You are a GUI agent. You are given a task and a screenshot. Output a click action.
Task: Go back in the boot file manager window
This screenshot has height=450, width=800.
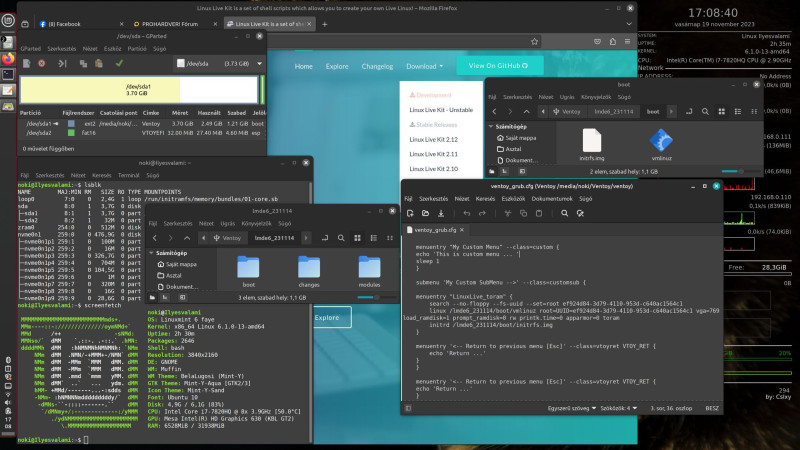[x=494, y=111]
